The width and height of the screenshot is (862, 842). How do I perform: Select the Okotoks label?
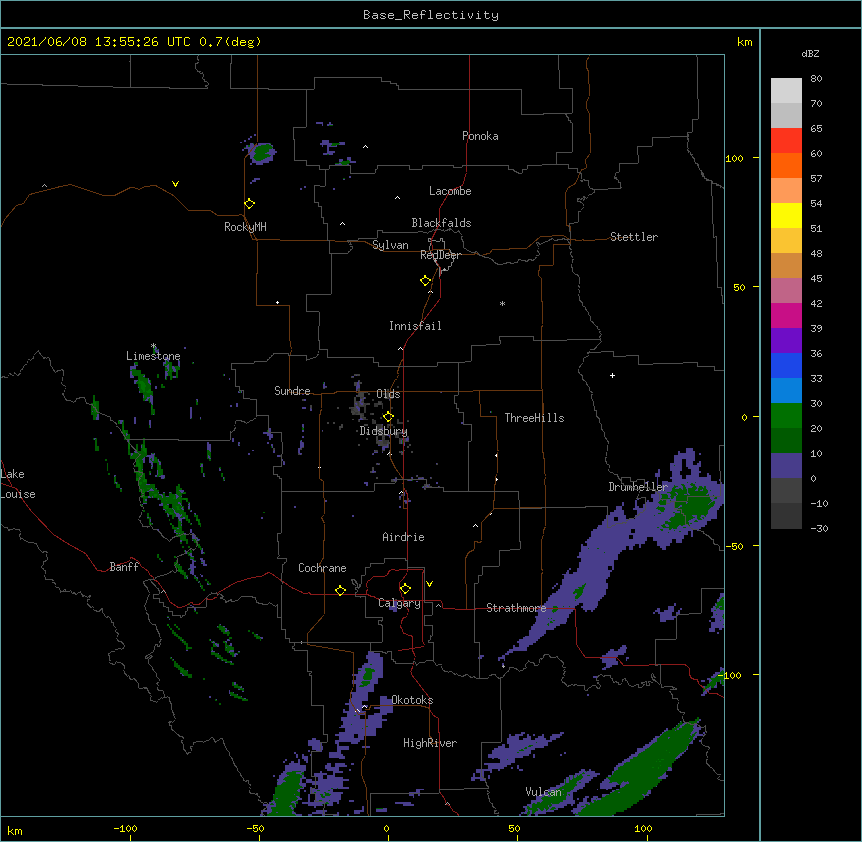click(x=412, y=700)
